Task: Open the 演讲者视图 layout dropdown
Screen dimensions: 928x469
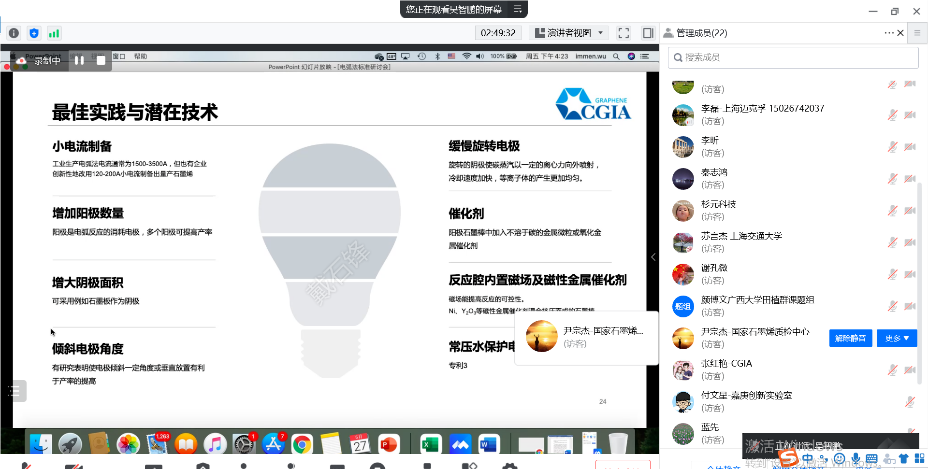Action: pyautogui.click(x=569, y=33)
